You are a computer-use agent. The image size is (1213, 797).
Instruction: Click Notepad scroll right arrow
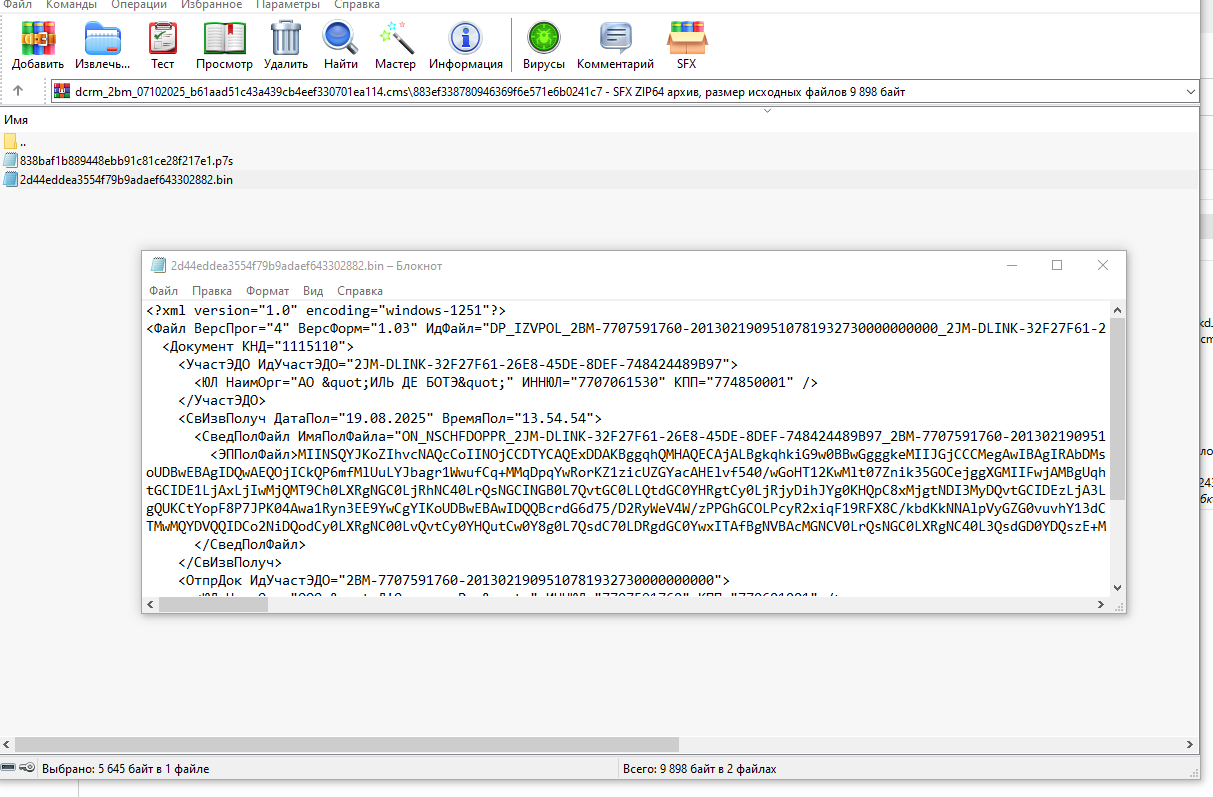coord(1099,604)
